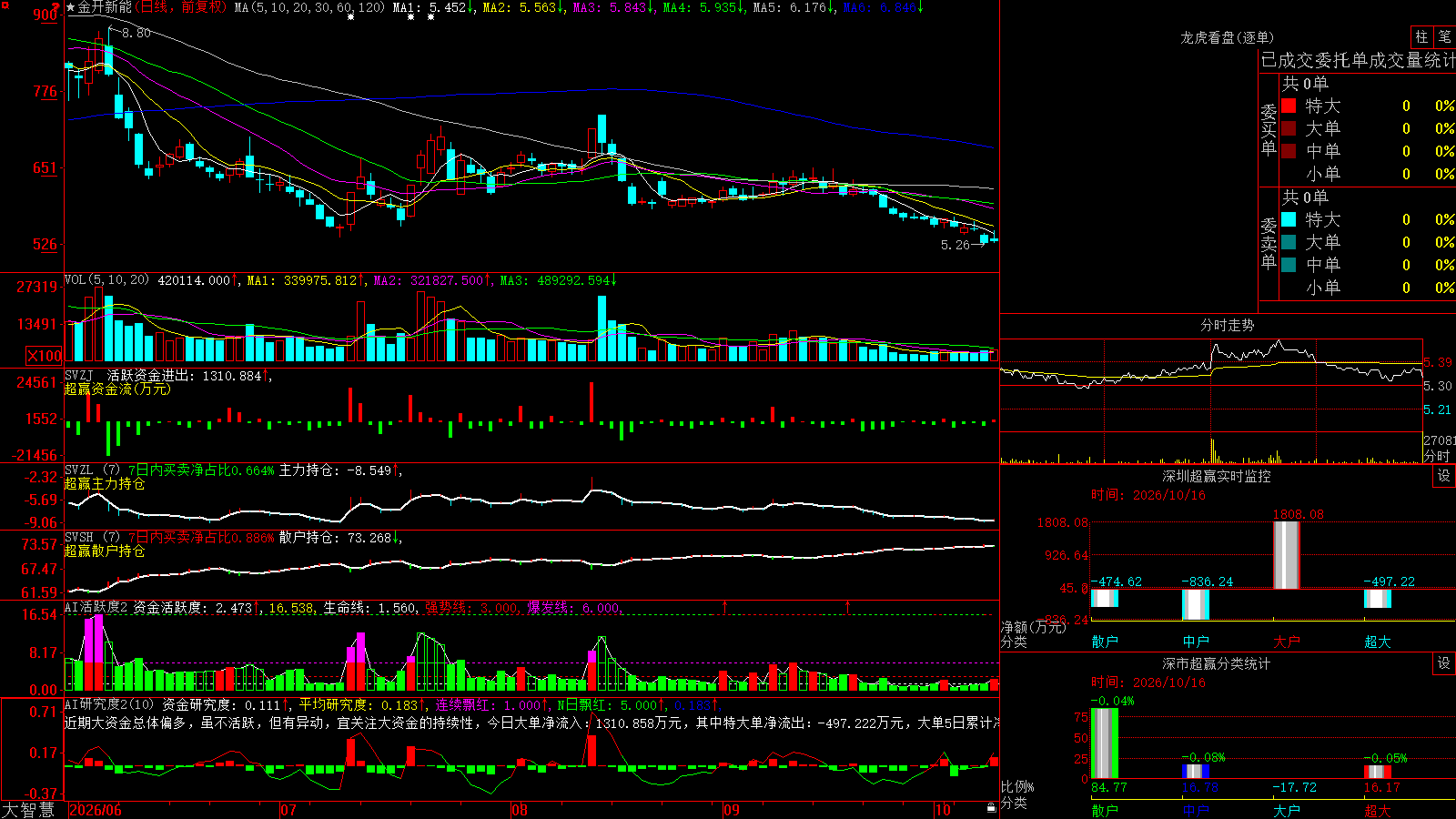Click the 已成交委托单成交量统计 header

pos(1358,60)
